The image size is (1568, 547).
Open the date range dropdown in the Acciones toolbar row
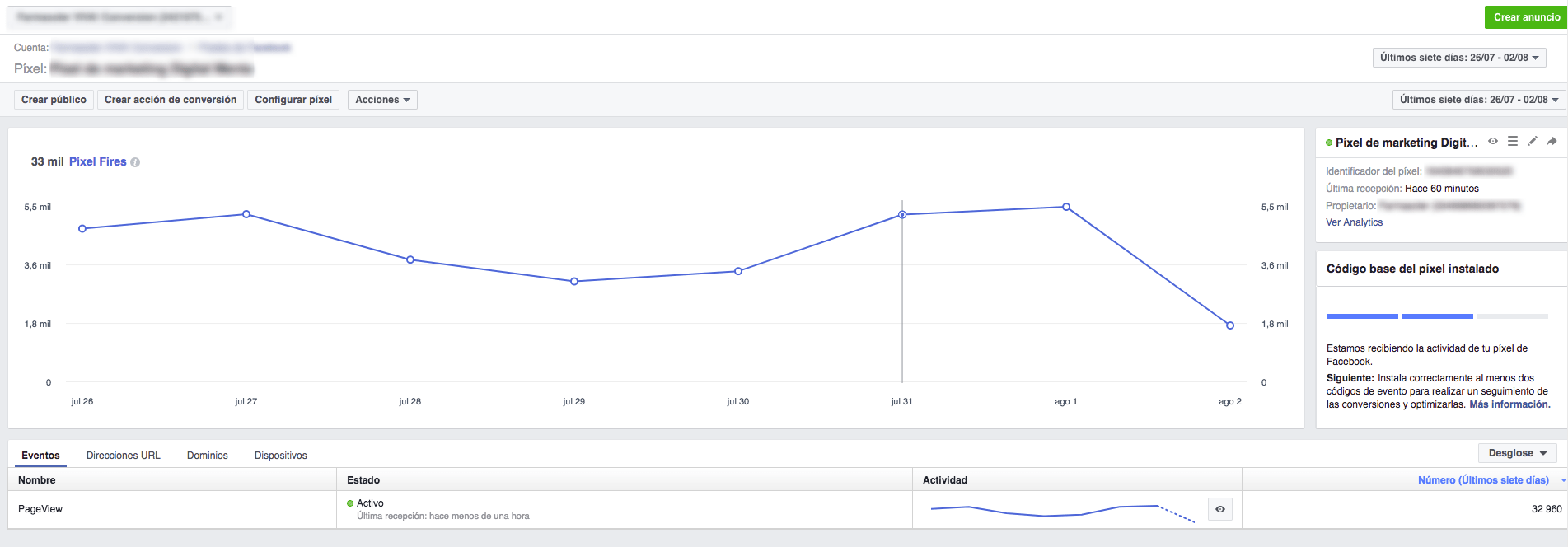coord(1479,100)
